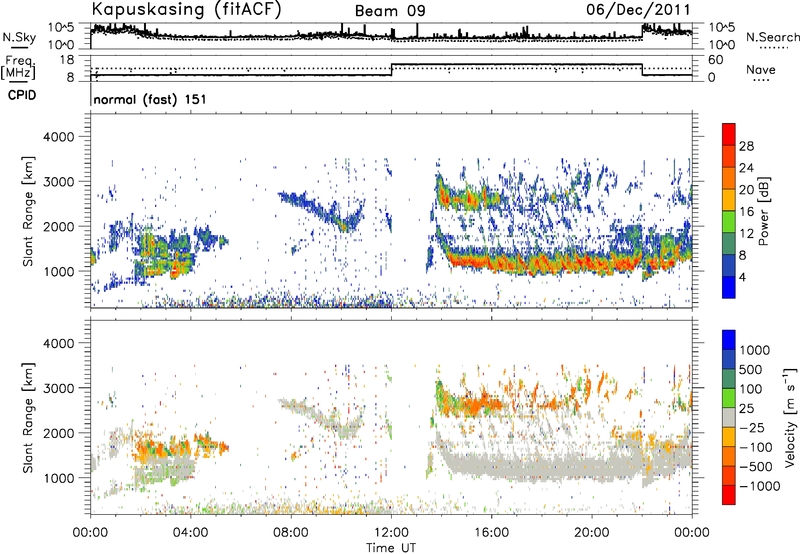Click the "100" label on velocity color bar
This screenshot has width=800, height=554.
pos(751,389)
